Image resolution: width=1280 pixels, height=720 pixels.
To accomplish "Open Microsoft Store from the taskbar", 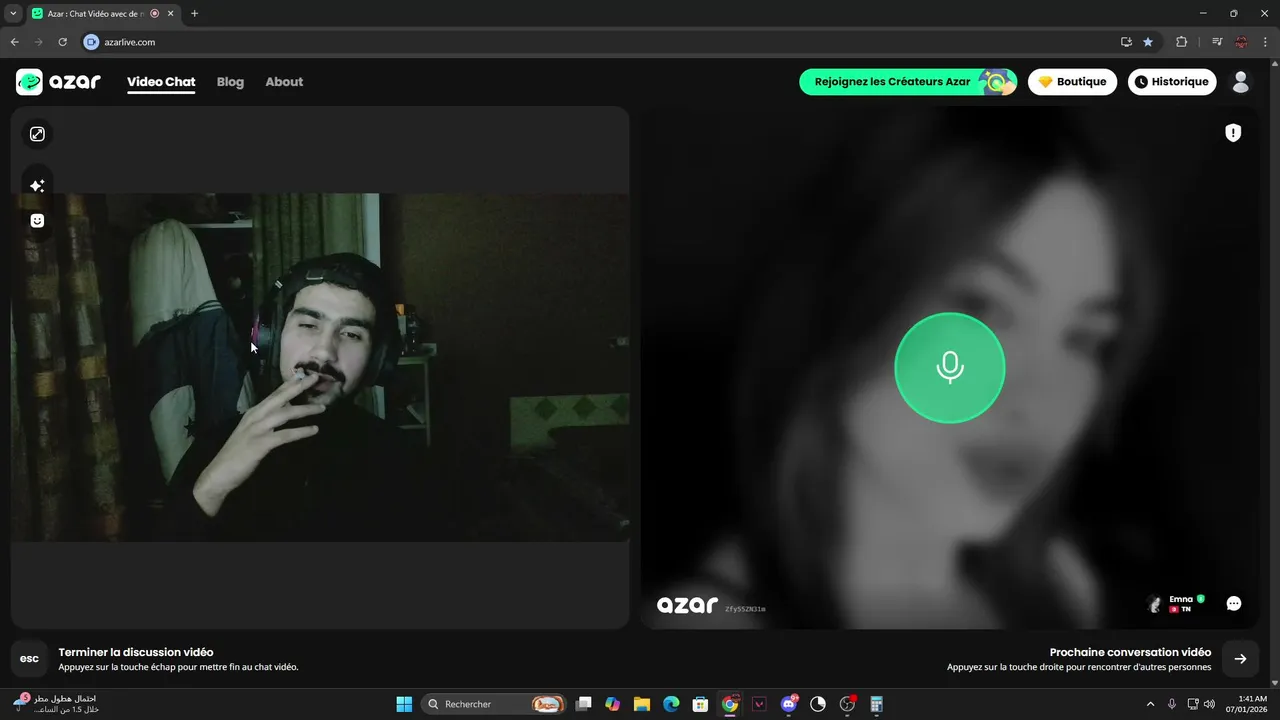I will (x=701, y=704).
